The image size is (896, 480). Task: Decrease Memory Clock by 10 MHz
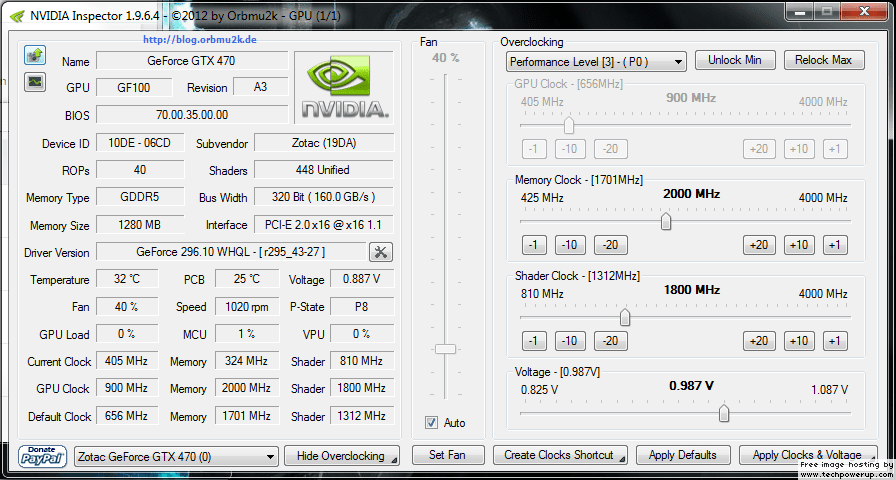[570, 245]
